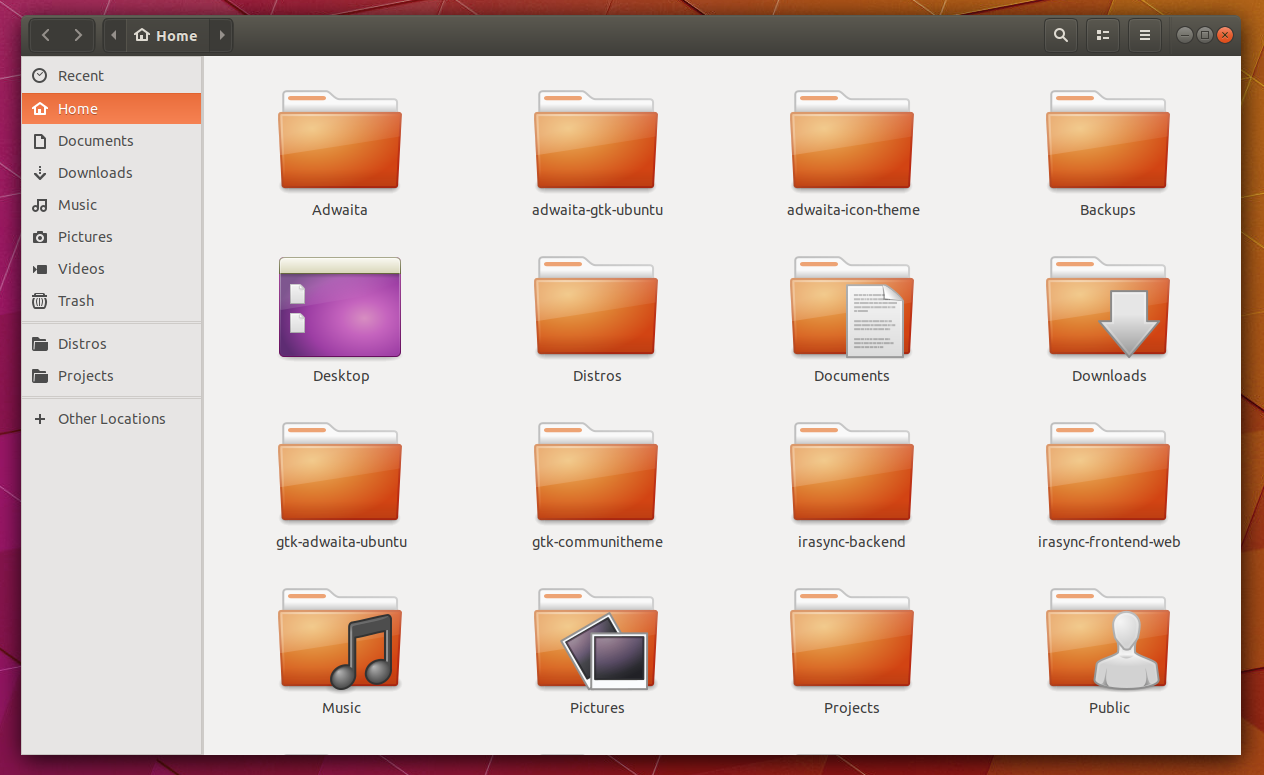Click the gtk-communitheme name label

click(597, 542)
